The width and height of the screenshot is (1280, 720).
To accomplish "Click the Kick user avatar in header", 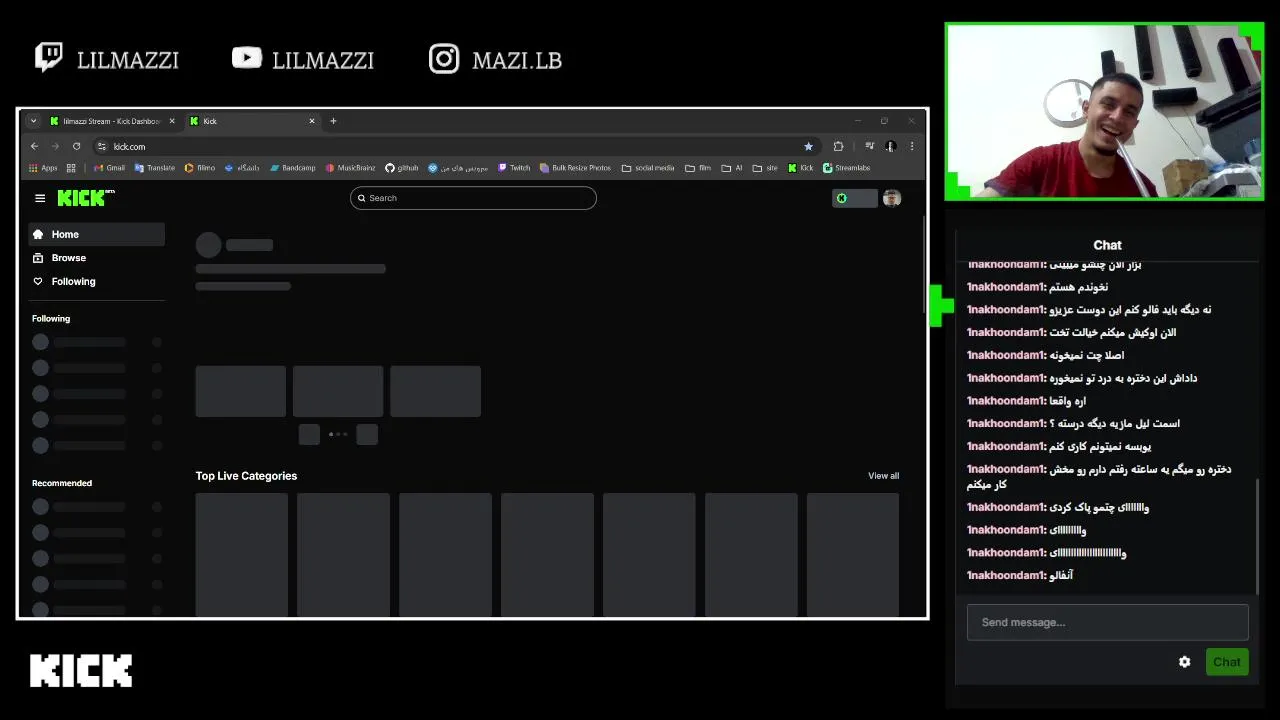I will pos(892,198).
